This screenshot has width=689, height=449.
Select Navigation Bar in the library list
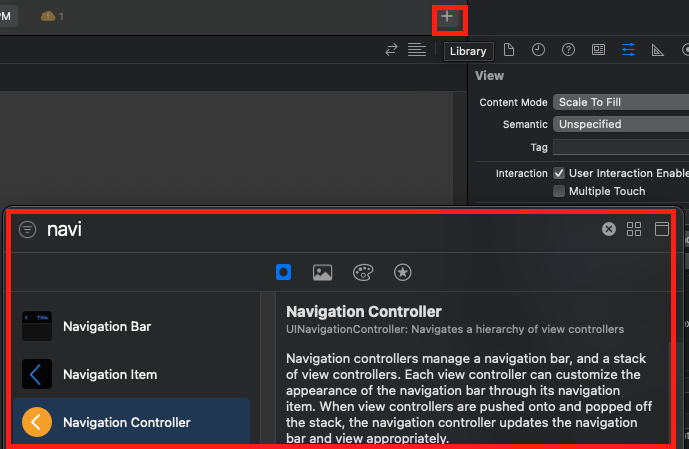point(131,326)
